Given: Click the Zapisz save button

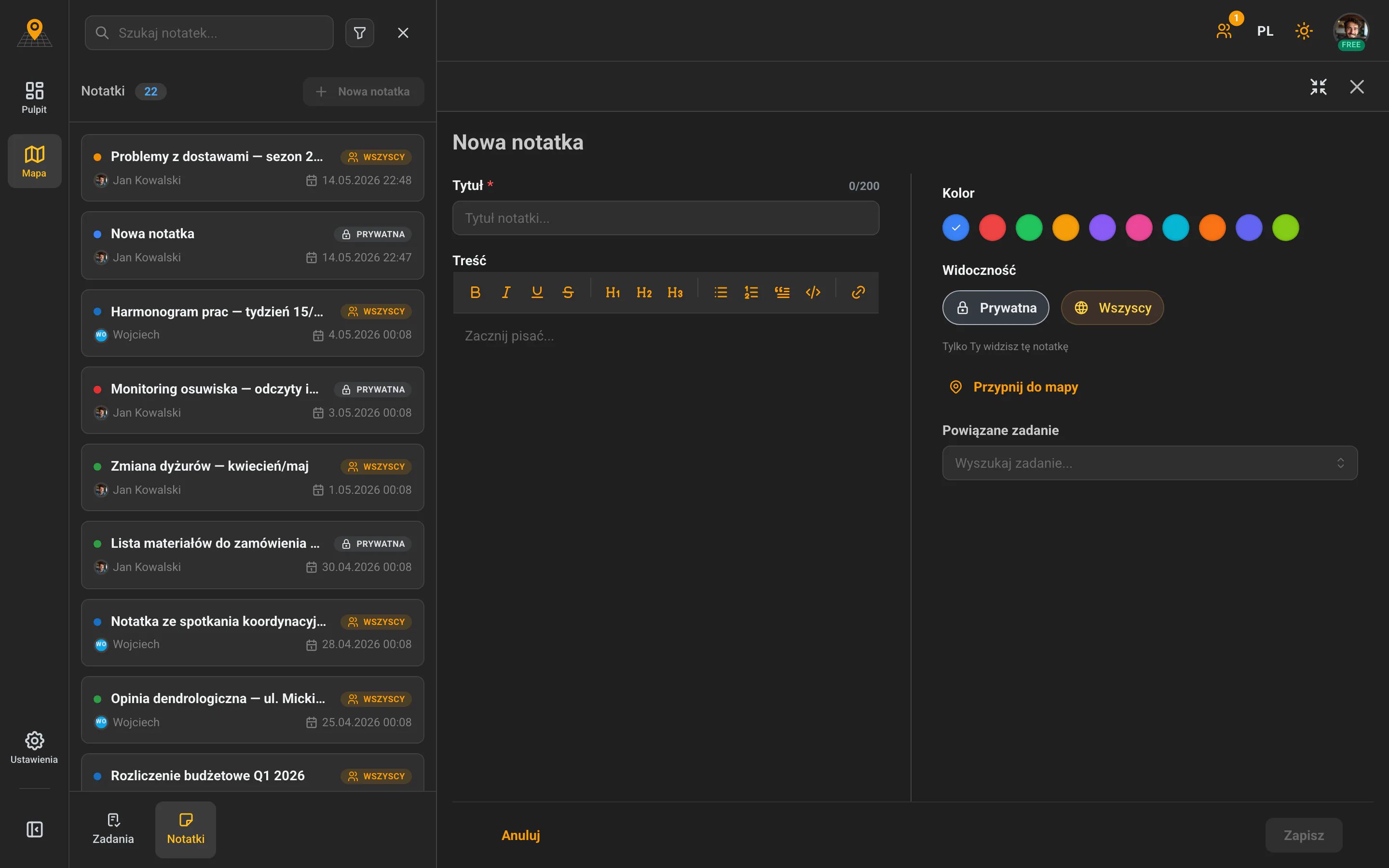Looking at the screenshot, I should coord(1304,835).
